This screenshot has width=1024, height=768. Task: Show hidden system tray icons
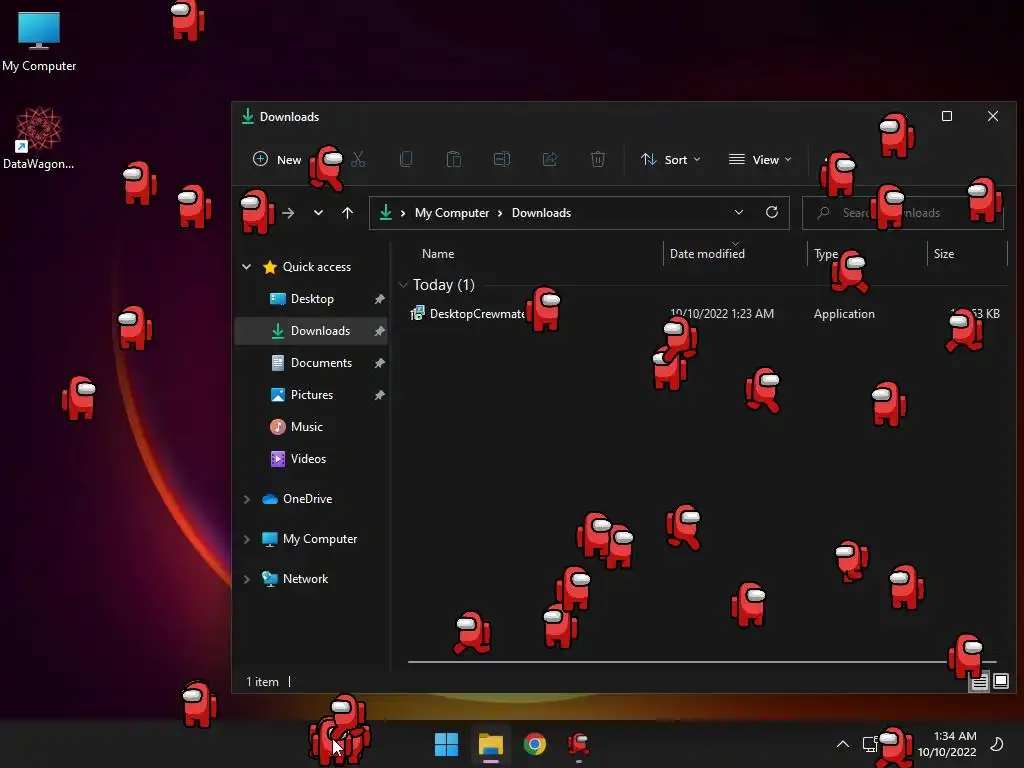(x=843, y=744)
